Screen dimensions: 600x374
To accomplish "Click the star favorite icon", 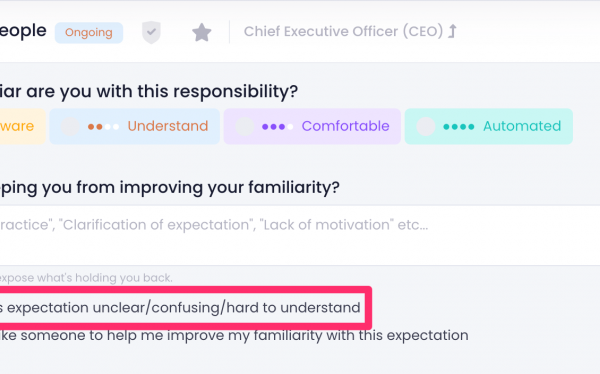I will click(202, 32).
